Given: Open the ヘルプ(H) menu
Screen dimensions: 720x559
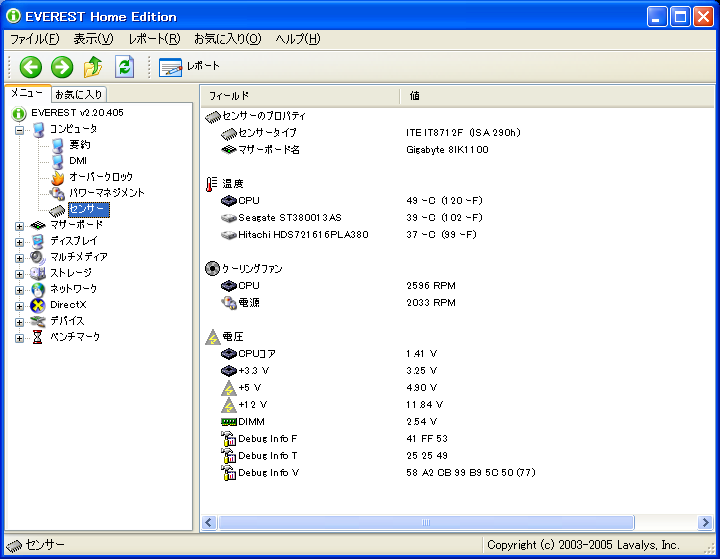Looking at the screenshot, I should [x=298, y=39].
